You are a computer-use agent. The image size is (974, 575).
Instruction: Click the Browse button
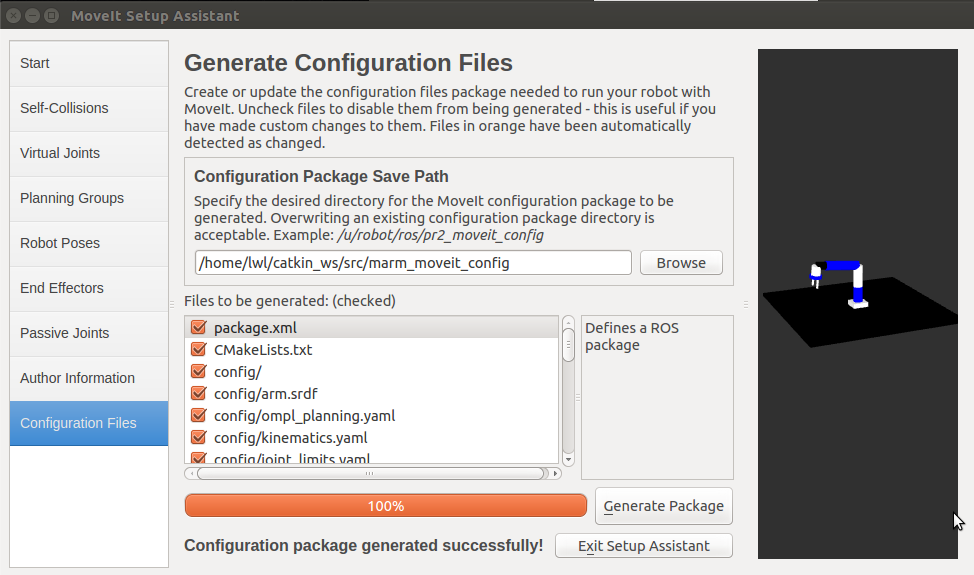pyautogui.click(x=680, y=263)
